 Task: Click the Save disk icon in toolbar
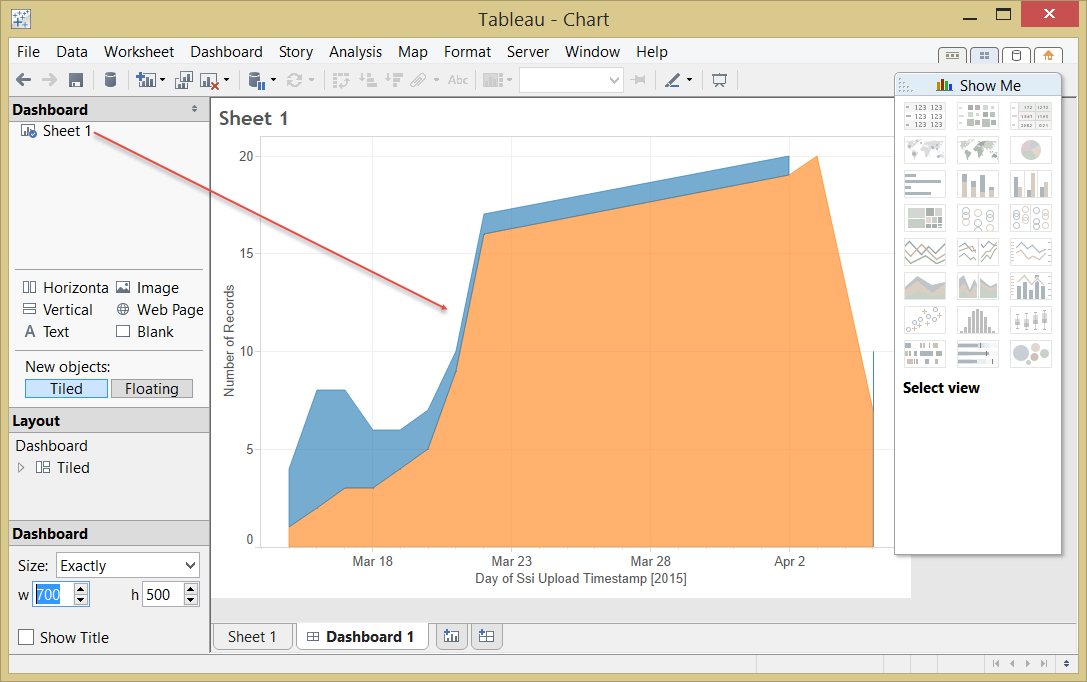tap(76, 80)
